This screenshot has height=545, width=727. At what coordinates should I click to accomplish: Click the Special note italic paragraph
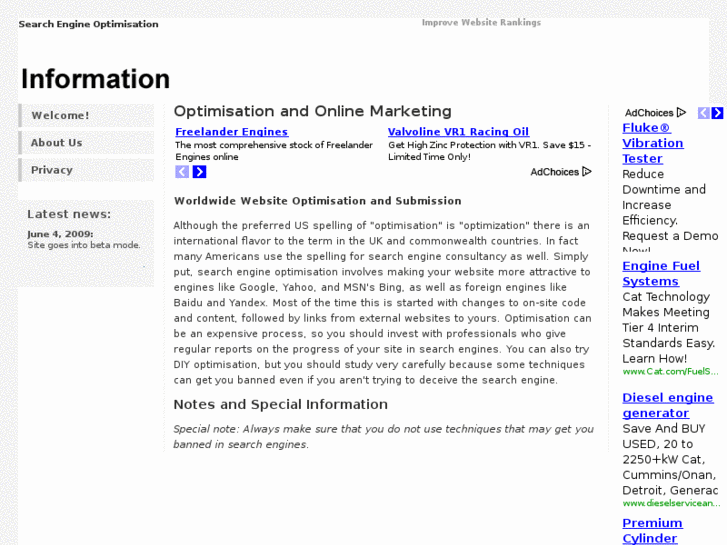(383, 436)
